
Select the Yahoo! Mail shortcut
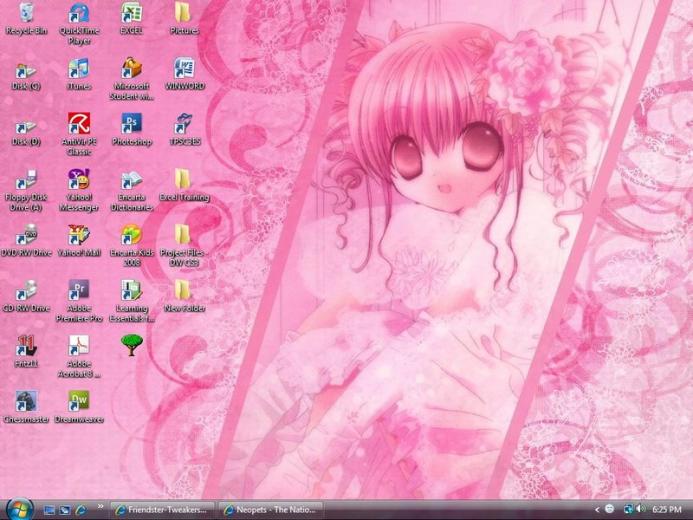tap(79, 241)
